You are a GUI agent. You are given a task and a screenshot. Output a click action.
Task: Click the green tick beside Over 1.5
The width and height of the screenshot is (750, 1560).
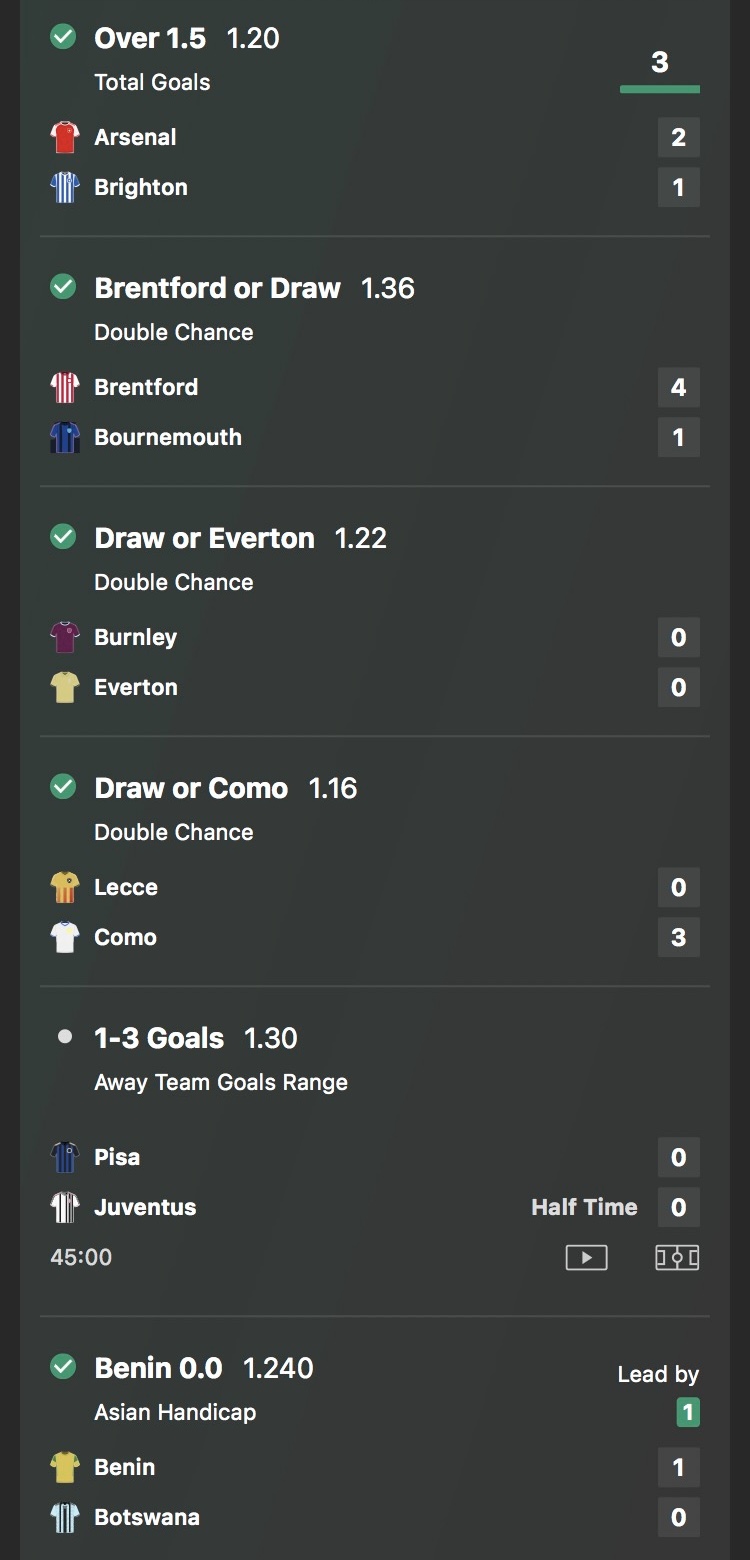click(63, 37)
